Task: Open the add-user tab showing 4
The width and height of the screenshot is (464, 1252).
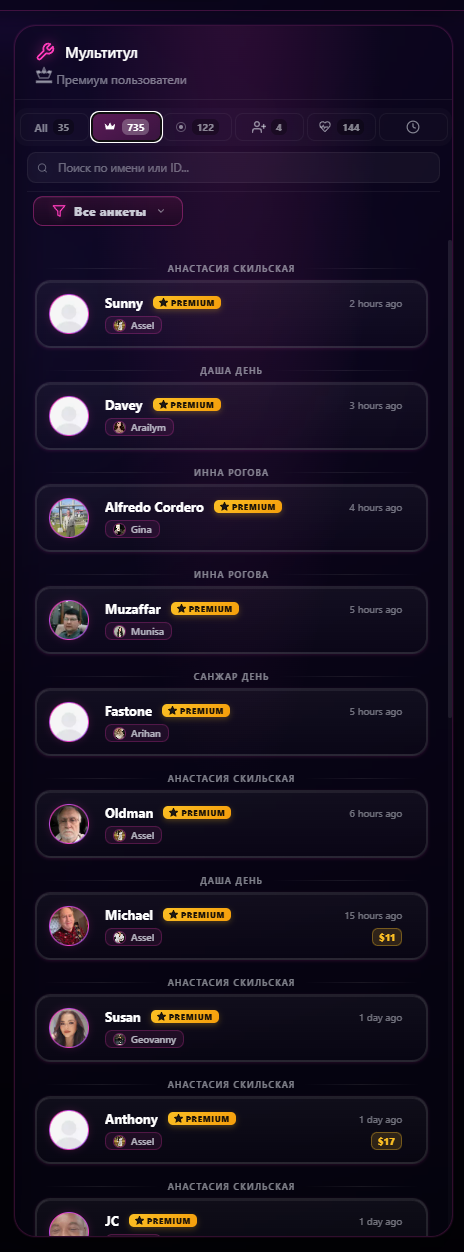Action: [x=269, y=127]
